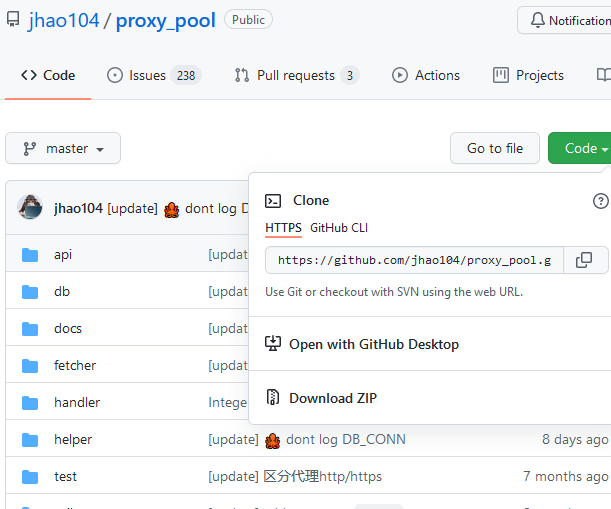The height and width of the screenshot is (509, 611).
Task: Open the docs folder
Action: tap(68, 329)
